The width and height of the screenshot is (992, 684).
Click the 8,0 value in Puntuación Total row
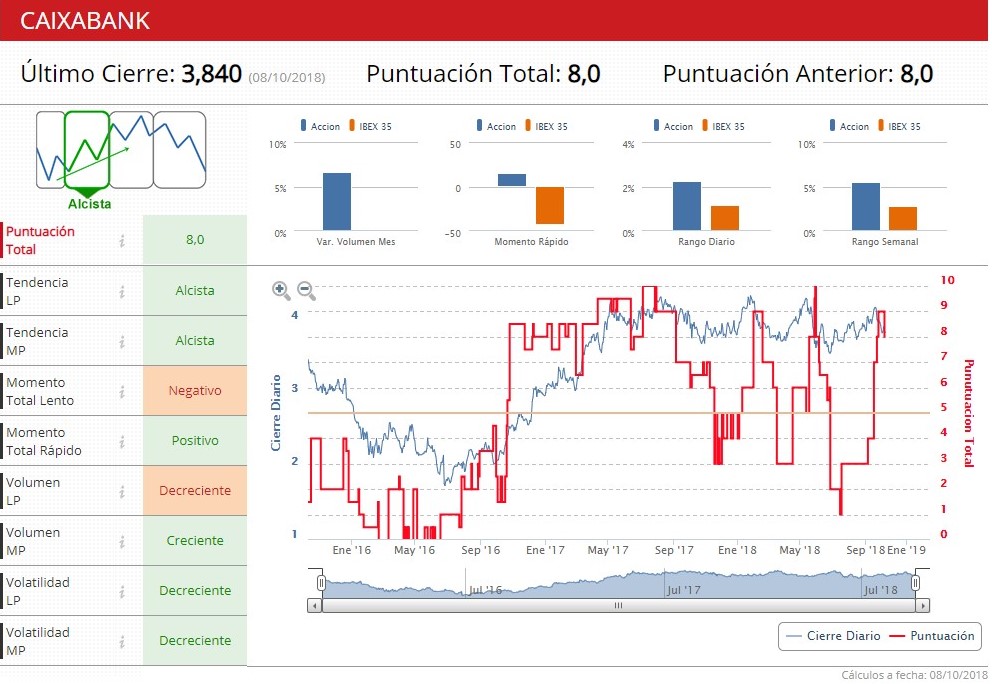click(195, 239)
